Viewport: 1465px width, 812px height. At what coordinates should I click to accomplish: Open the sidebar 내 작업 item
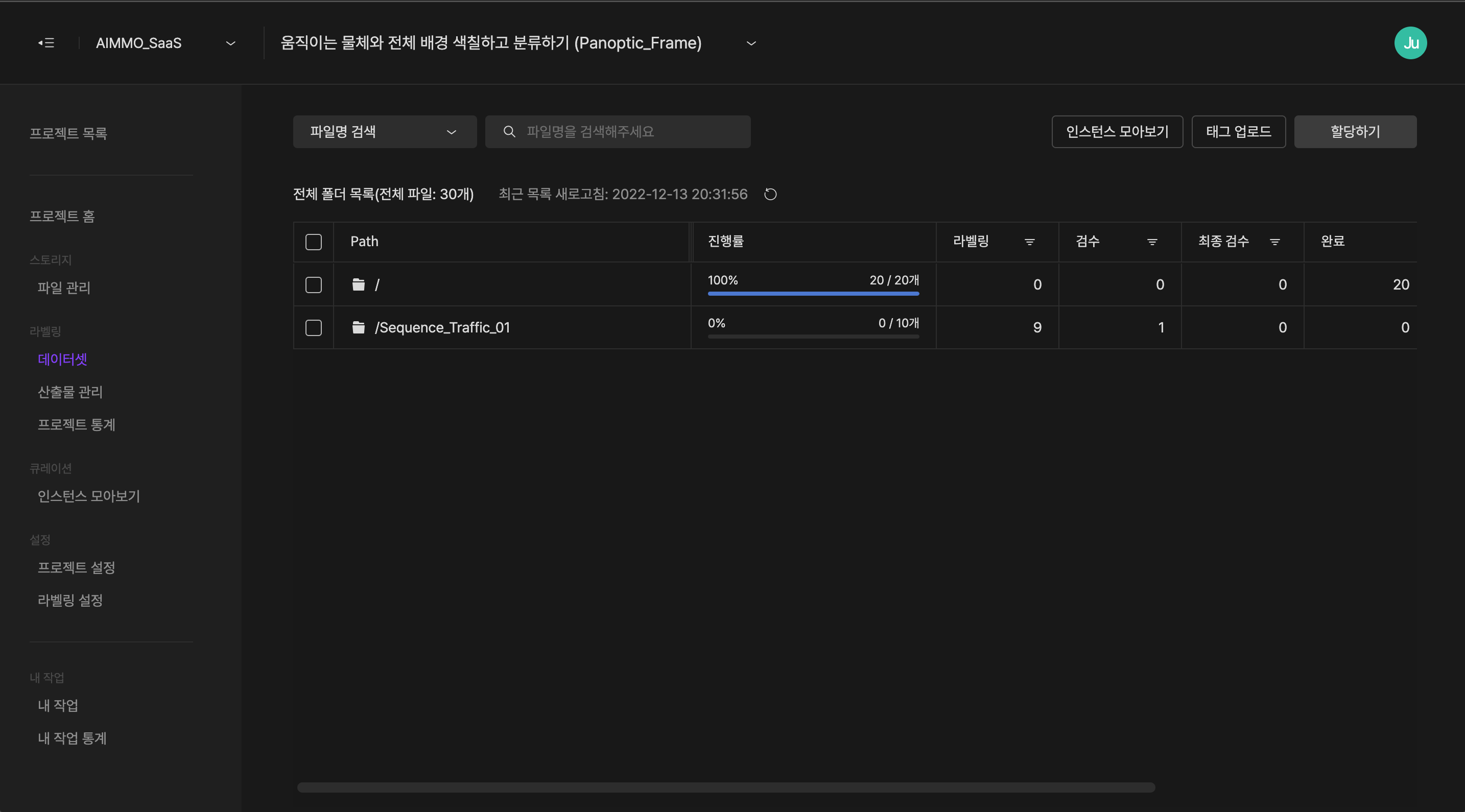58,705
